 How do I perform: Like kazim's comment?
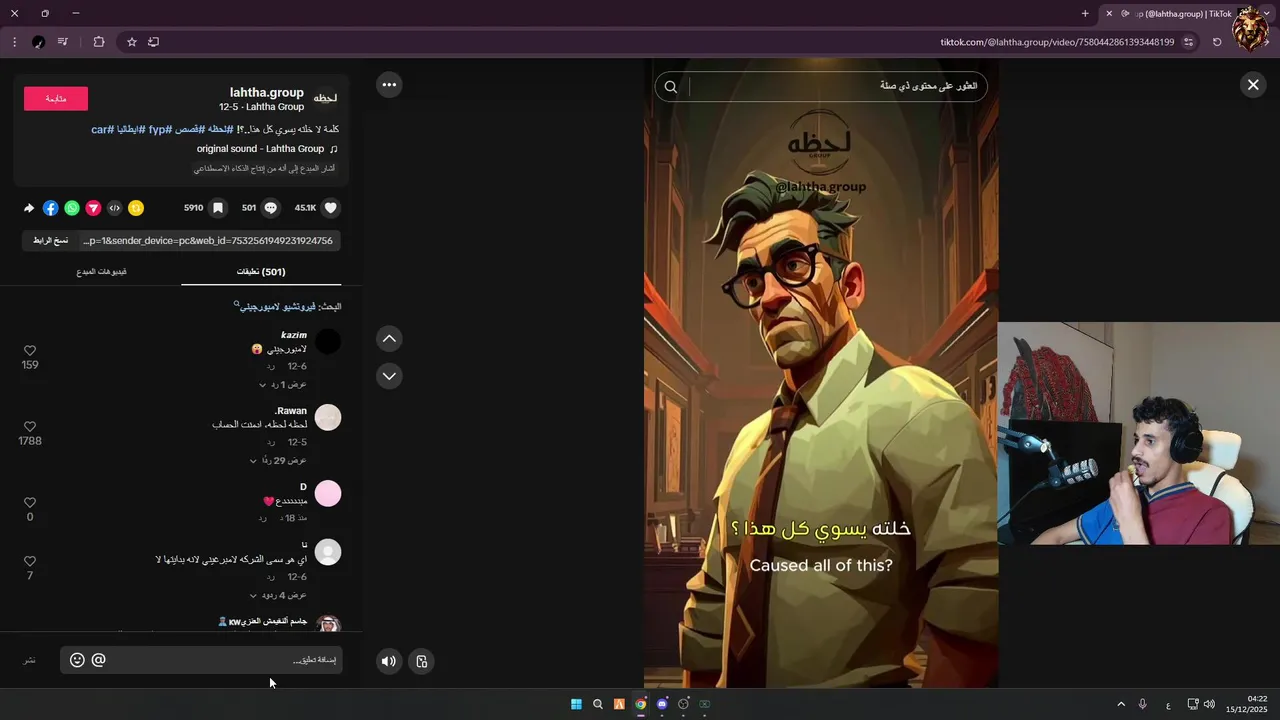click(x=30, y=351)
